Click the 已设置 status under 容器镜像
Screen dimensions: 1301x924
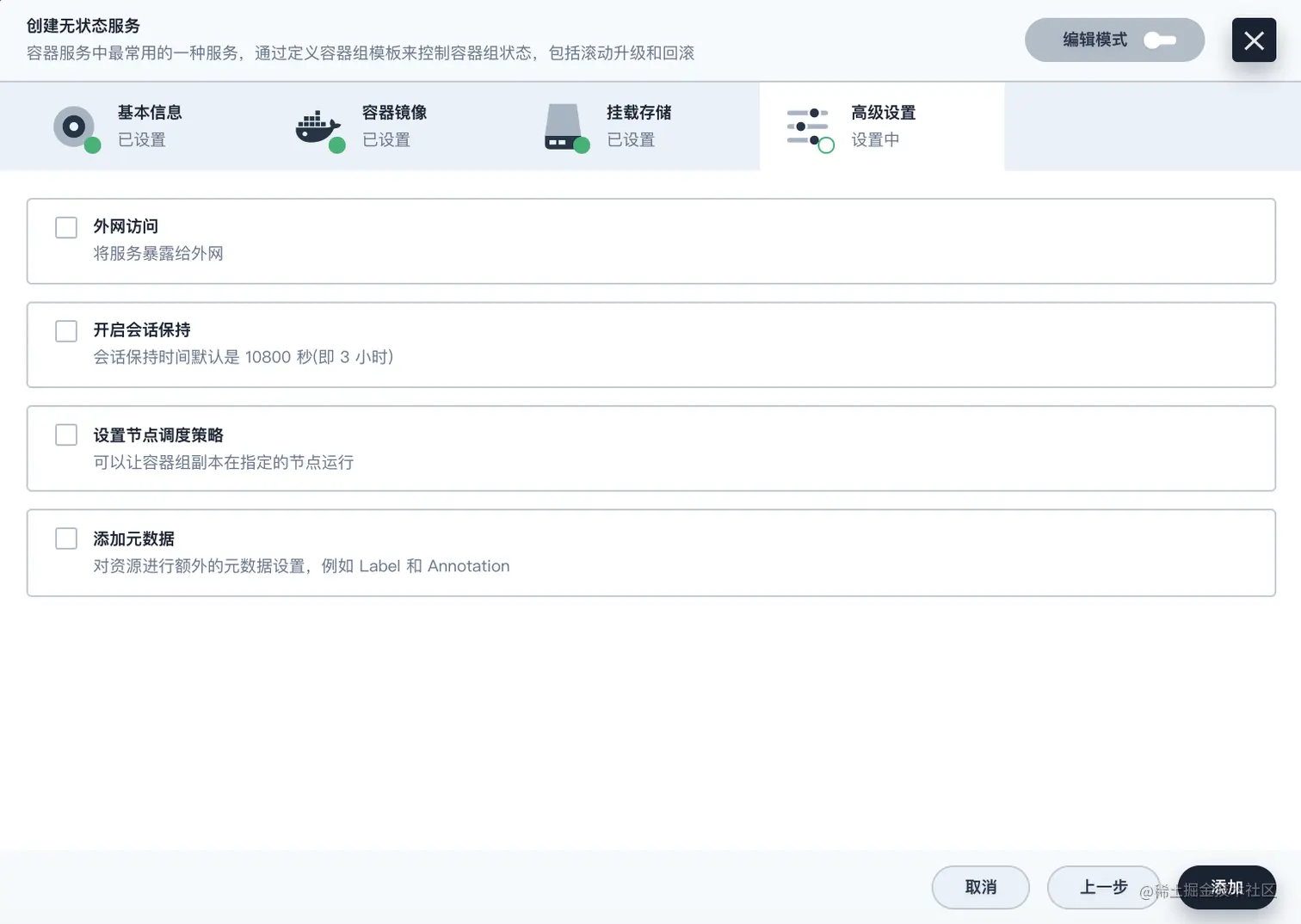(x=386, y=139)
